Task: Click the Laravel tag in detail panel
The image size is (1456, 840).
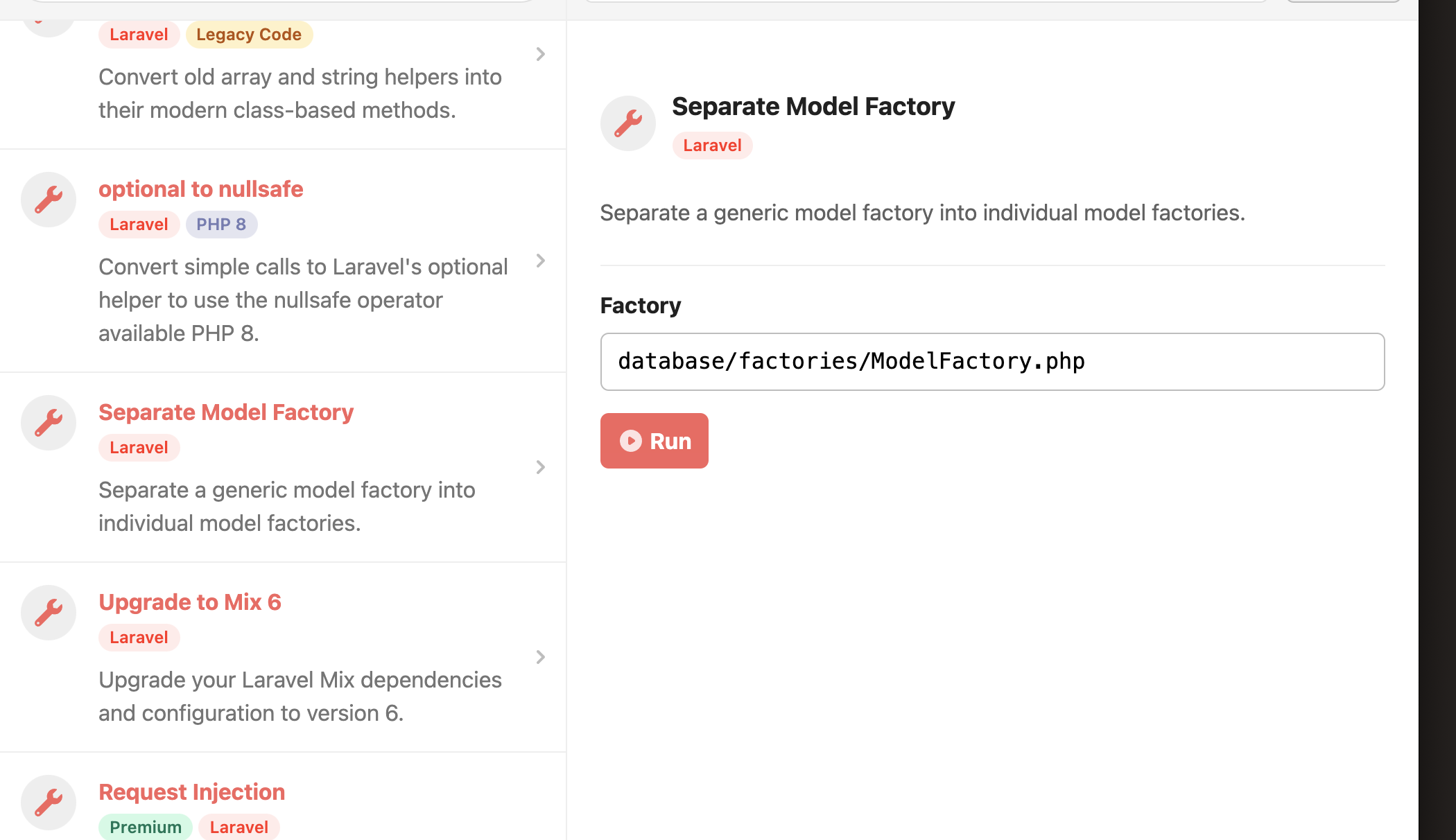Action: 712,146
